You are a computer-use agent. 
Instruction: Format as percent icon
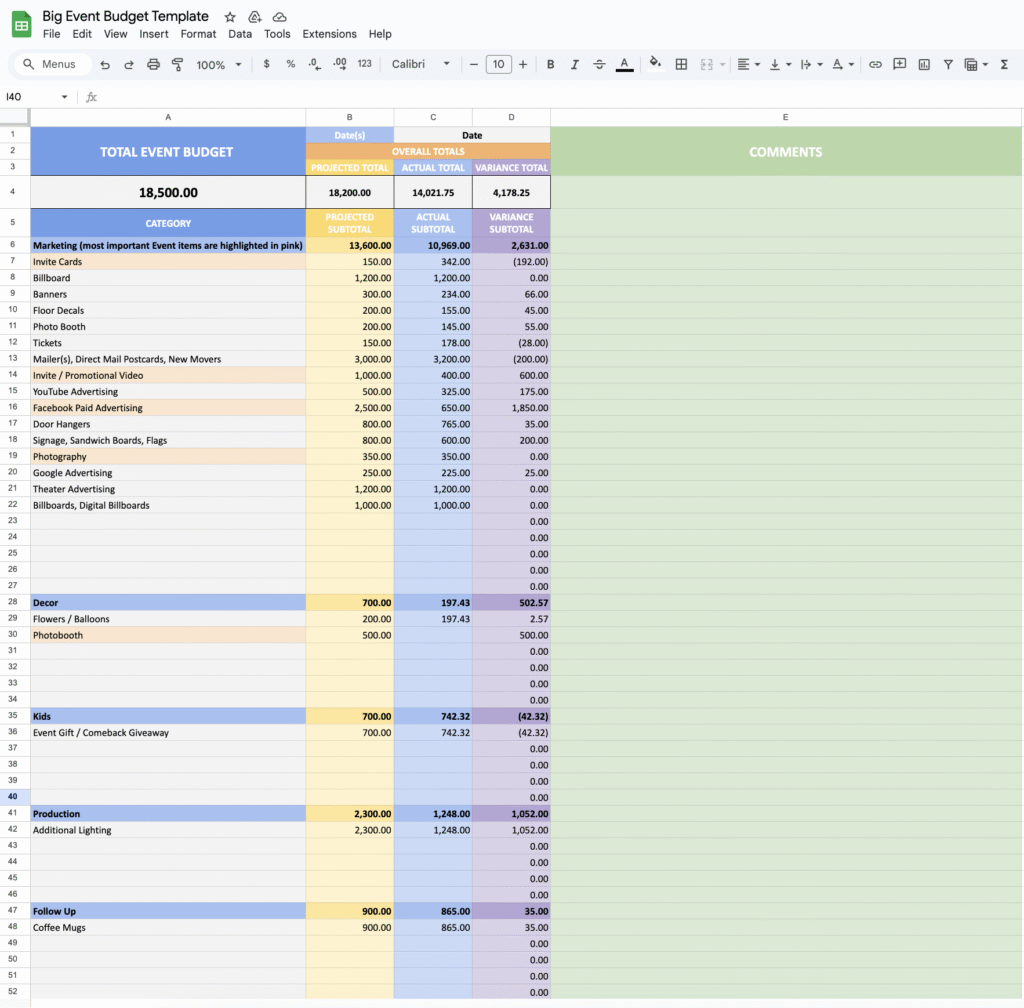(290, 64)
